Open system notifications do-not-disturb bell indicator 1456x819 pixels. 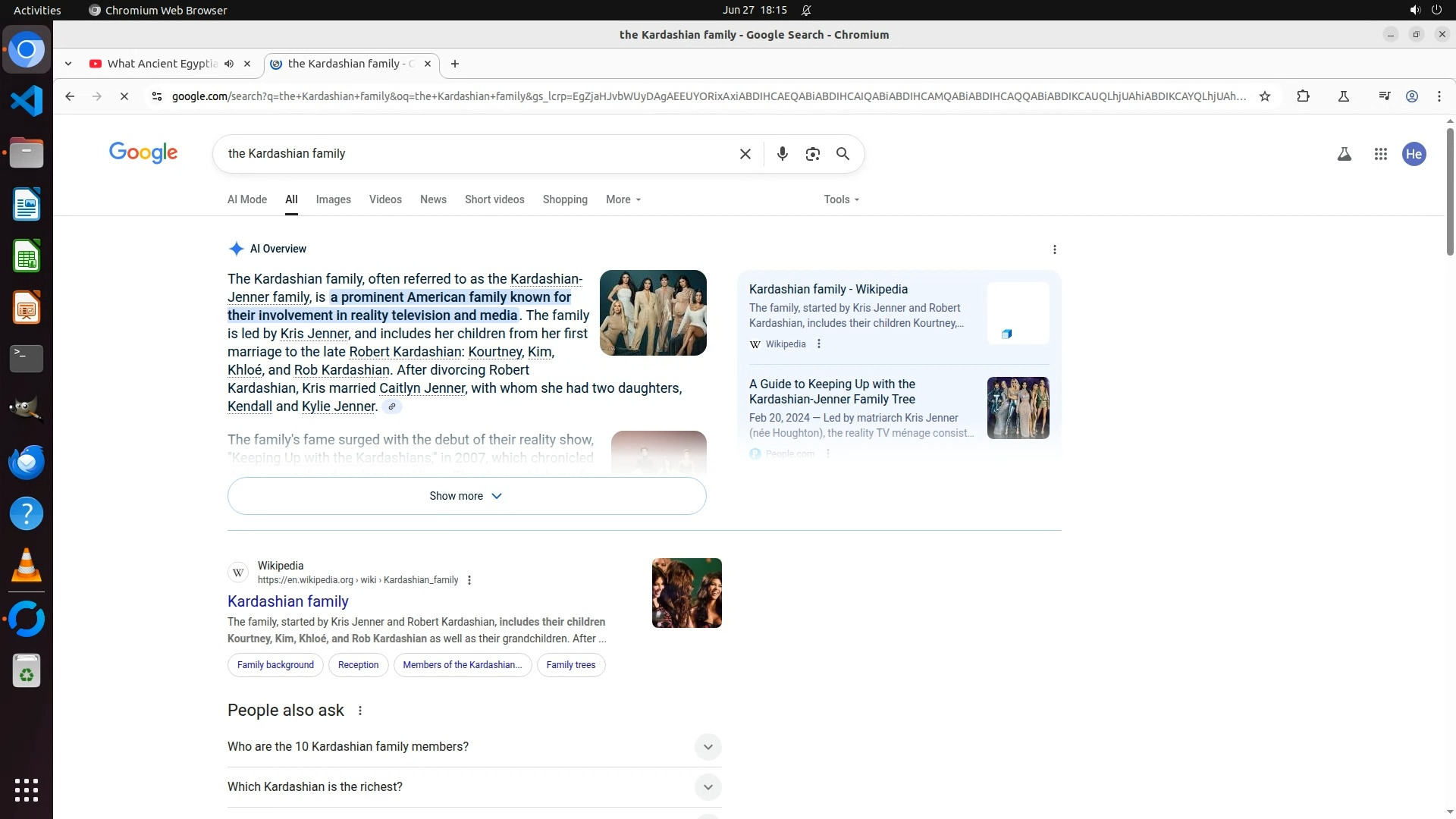[806, 10]
